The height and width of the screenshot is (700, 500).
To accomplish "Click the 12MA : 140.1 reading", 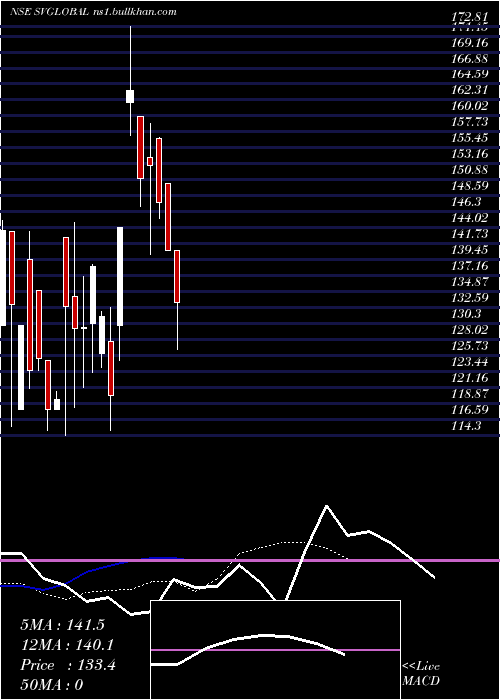I will click(x=67, y=645).
